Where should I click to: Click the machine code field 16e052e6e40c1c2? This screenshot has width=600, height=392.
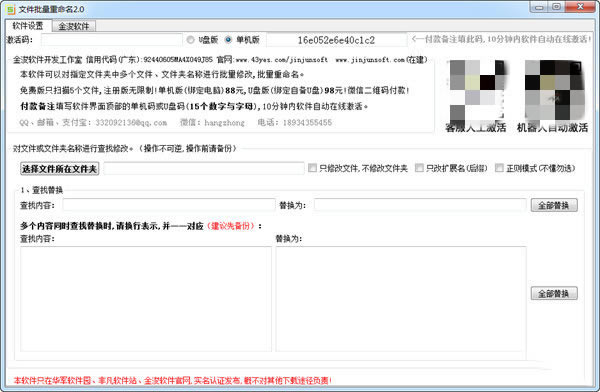pyautogui.click(x=336, y=40)
